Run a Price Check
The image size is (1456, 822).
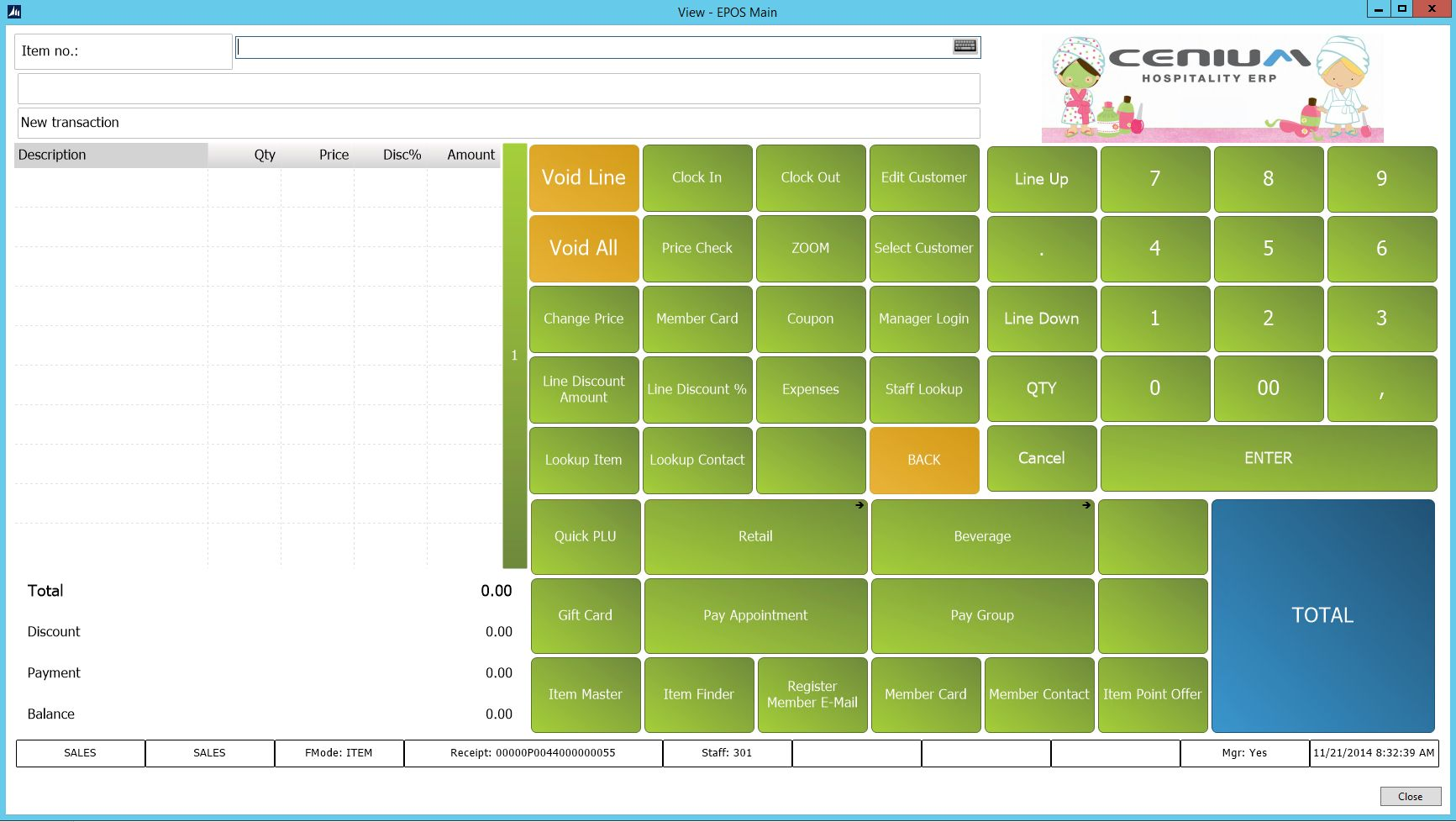tap(696, 248)
